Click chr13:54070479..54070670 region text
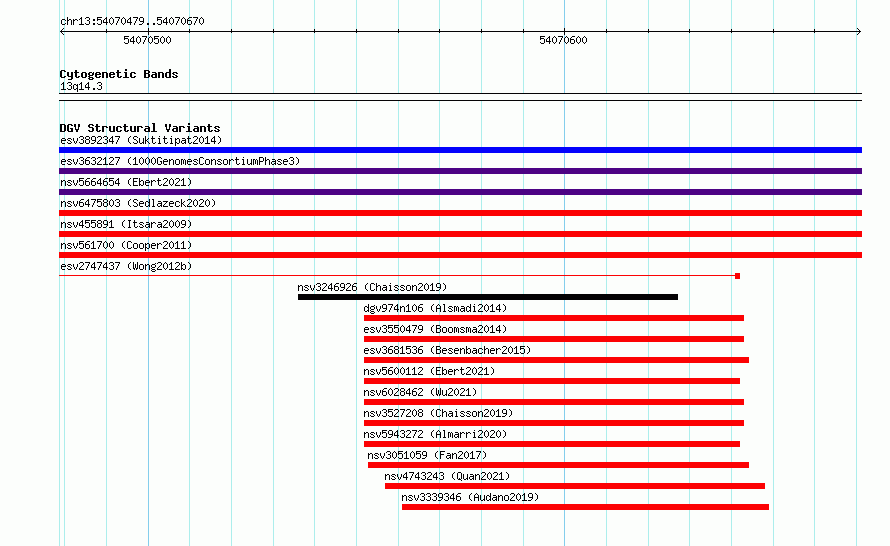 pos(132,21)
